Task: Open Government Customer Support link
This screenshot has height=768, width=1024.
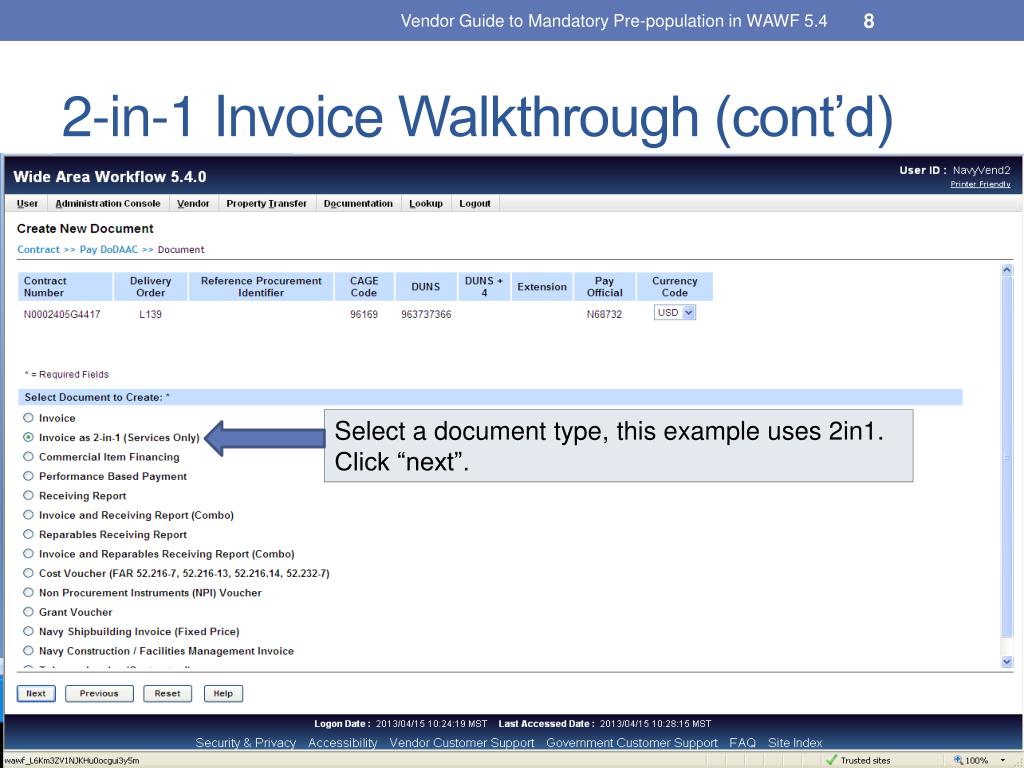Action: [632, 743]
